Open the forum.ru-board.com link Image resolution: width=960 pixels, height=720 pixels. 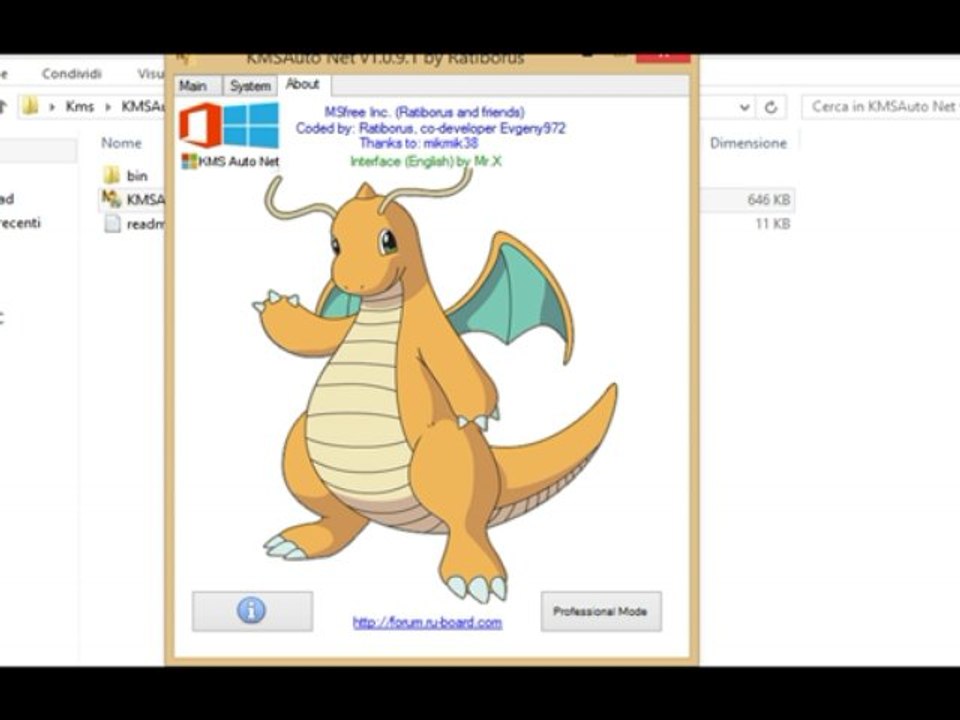[x=427, y=623]
